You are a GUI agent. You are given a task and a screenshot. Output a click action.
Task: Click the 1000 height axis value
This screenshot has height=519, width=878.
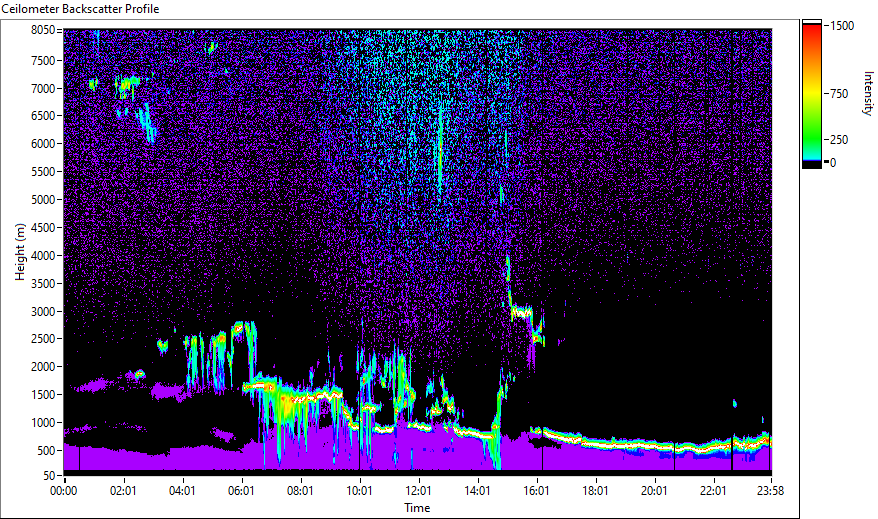click(43, 423)
